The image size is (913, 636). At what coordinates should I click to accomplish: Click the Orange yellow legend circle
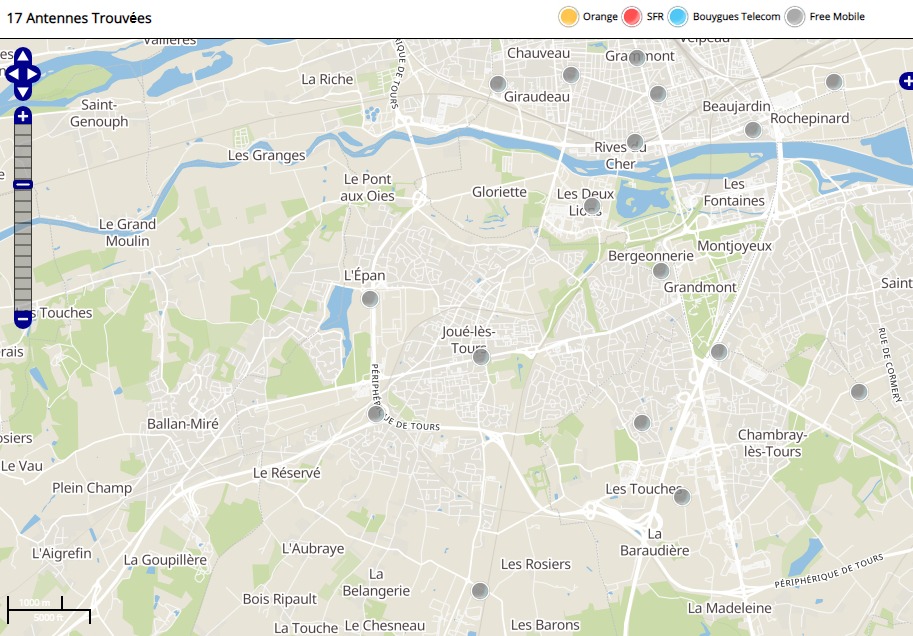tap(568, 17)
